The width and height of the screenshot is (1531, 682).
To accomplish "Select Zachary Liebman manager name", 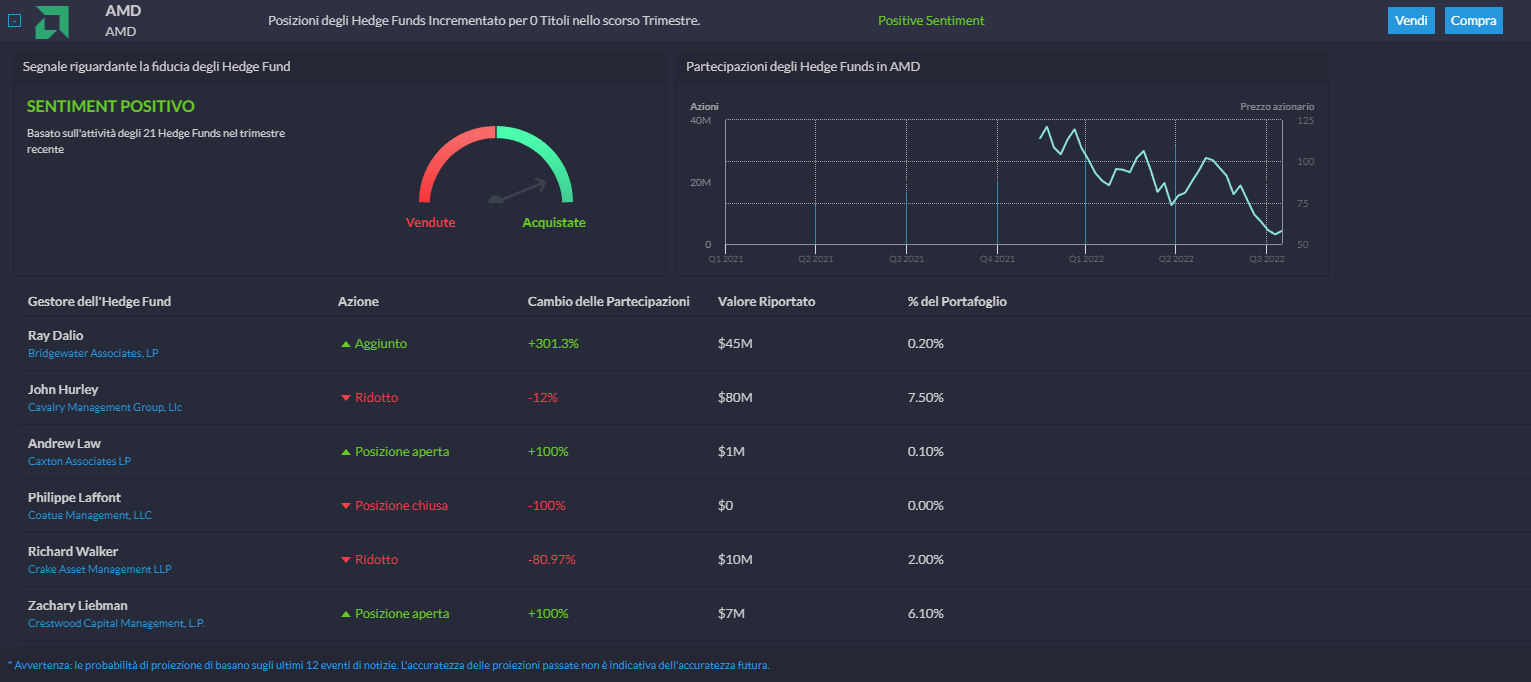I will click(78, 605).
